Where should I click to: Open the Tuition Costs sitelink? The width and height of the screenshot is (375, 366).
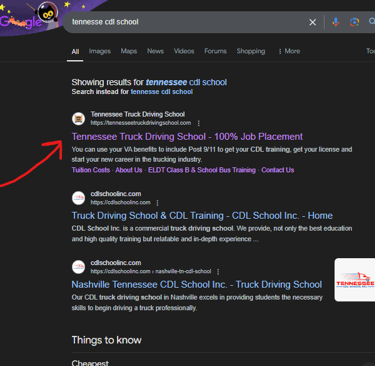pos(91,170)
